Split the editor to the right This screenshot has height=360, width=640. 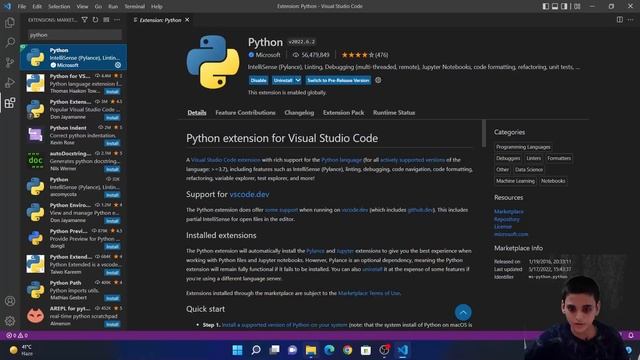620,20
